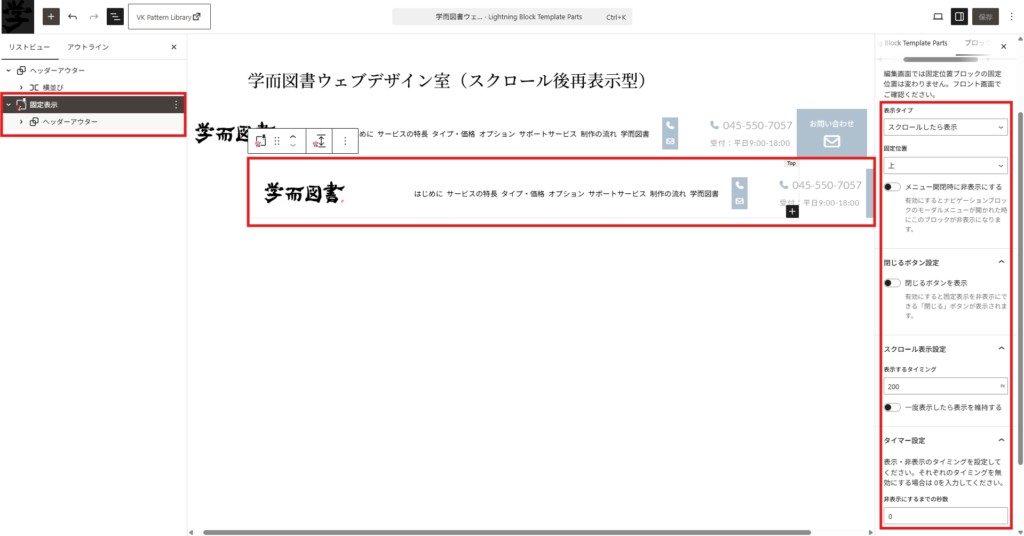The height and width of the screenshot is (536, 1024).
Task: Open the 固定位置 dropdown
Action: [x=945, y=166]
